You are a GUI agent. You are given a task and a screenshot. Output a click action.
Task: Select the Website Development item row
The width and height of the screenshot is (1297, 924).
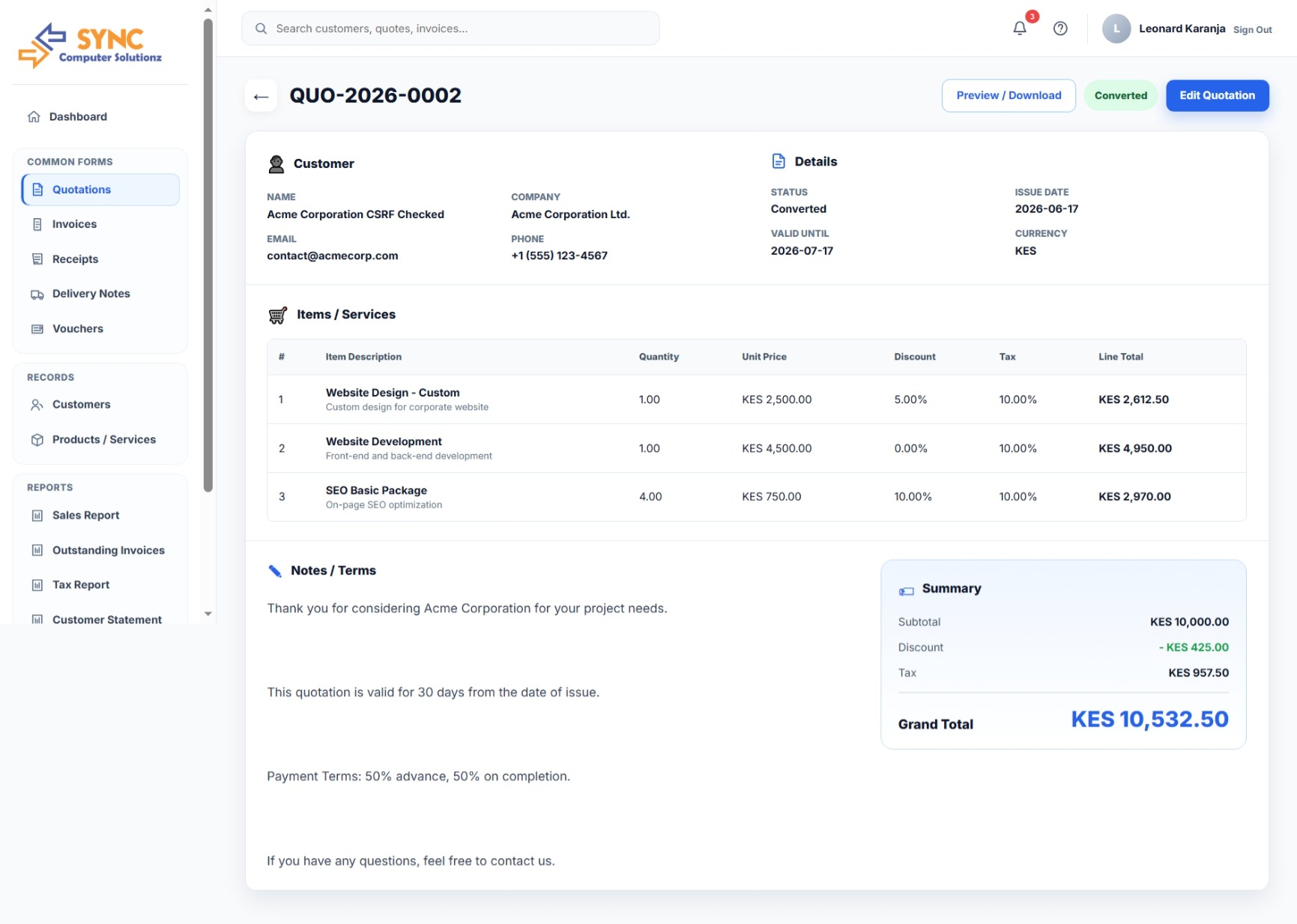click(756, 448)
